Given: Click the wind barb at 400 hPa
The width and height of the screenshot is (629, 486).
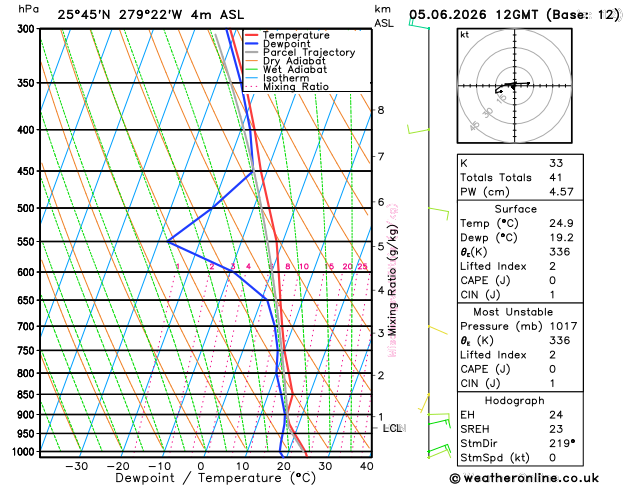Looking at the screenshot, I should click(x=418, y=129).
